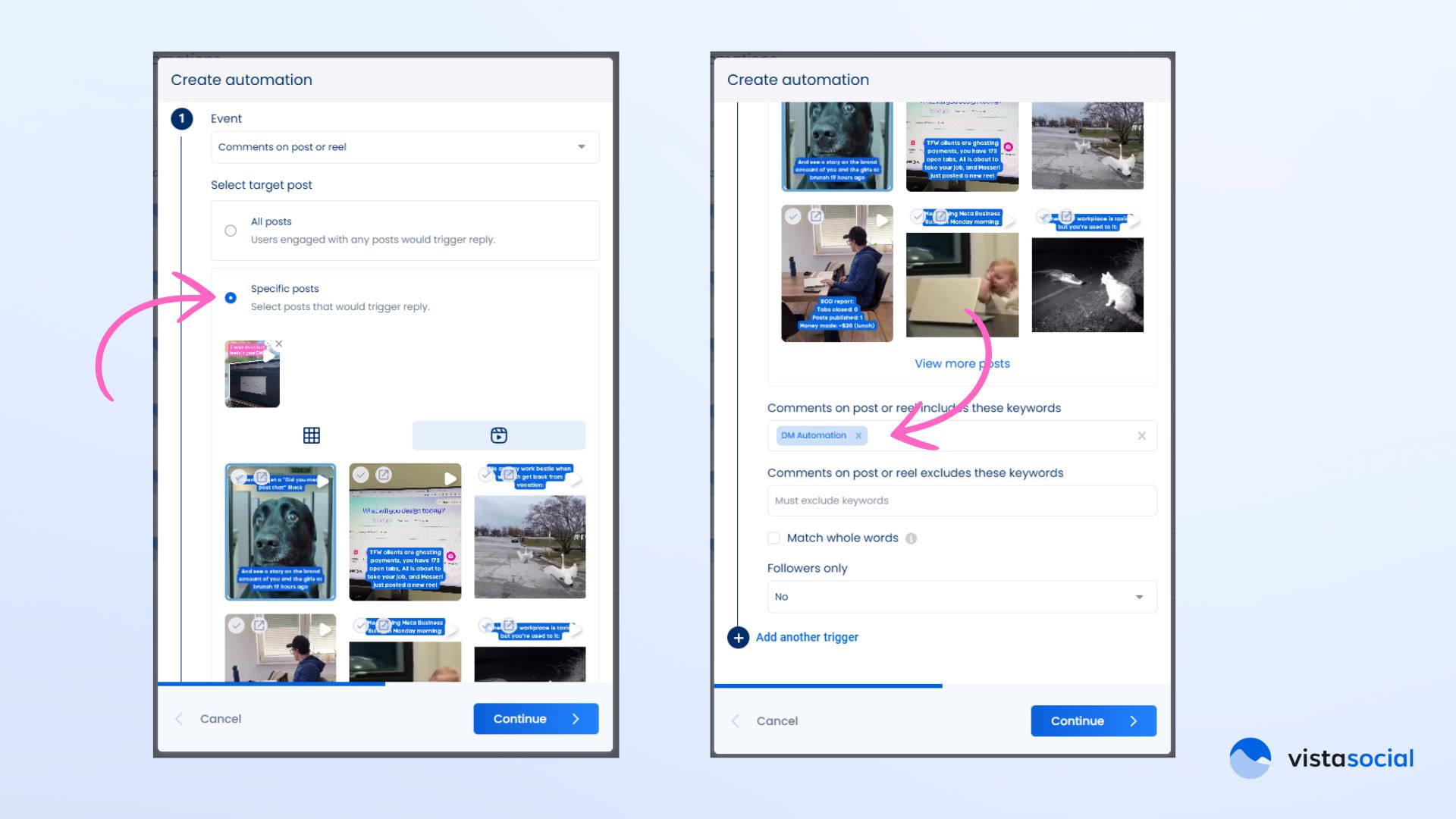Open the dog reel in external view
This screenshot has height=819, width=1456.
point(262,477)
